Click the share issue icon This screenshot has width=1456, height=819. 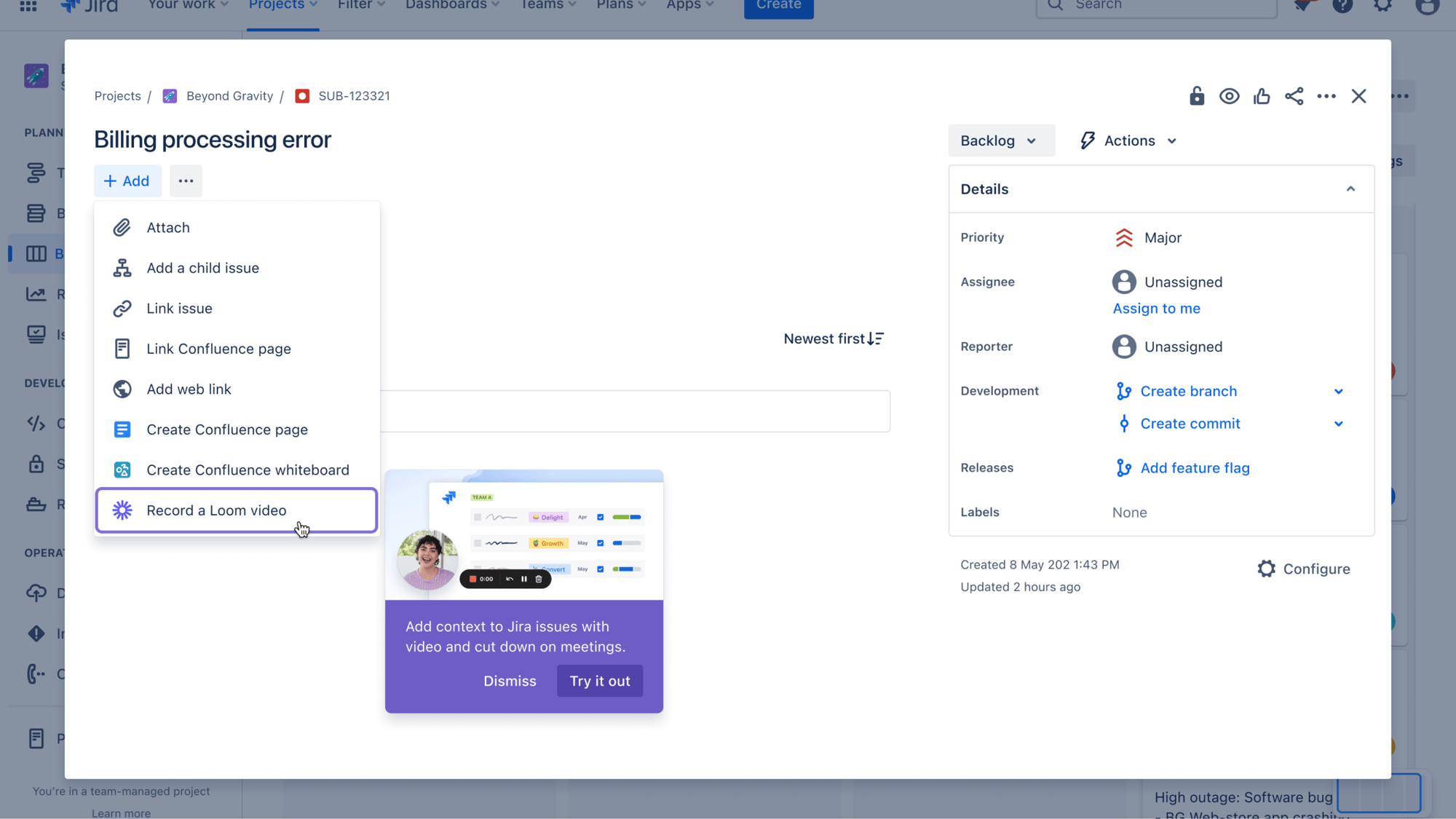[x=1294, y=96]
